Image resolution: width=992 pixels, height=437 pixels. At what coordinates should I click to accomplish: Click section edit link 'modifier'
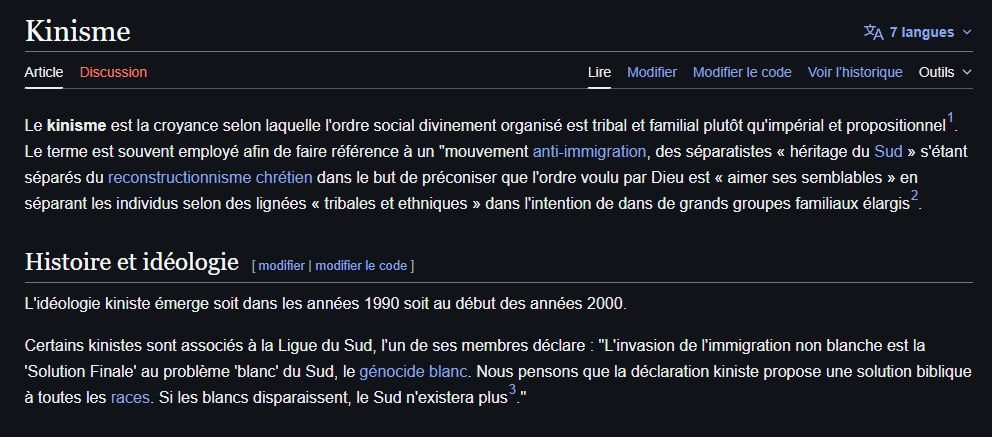pyautogui.click(x=281, y=265)
